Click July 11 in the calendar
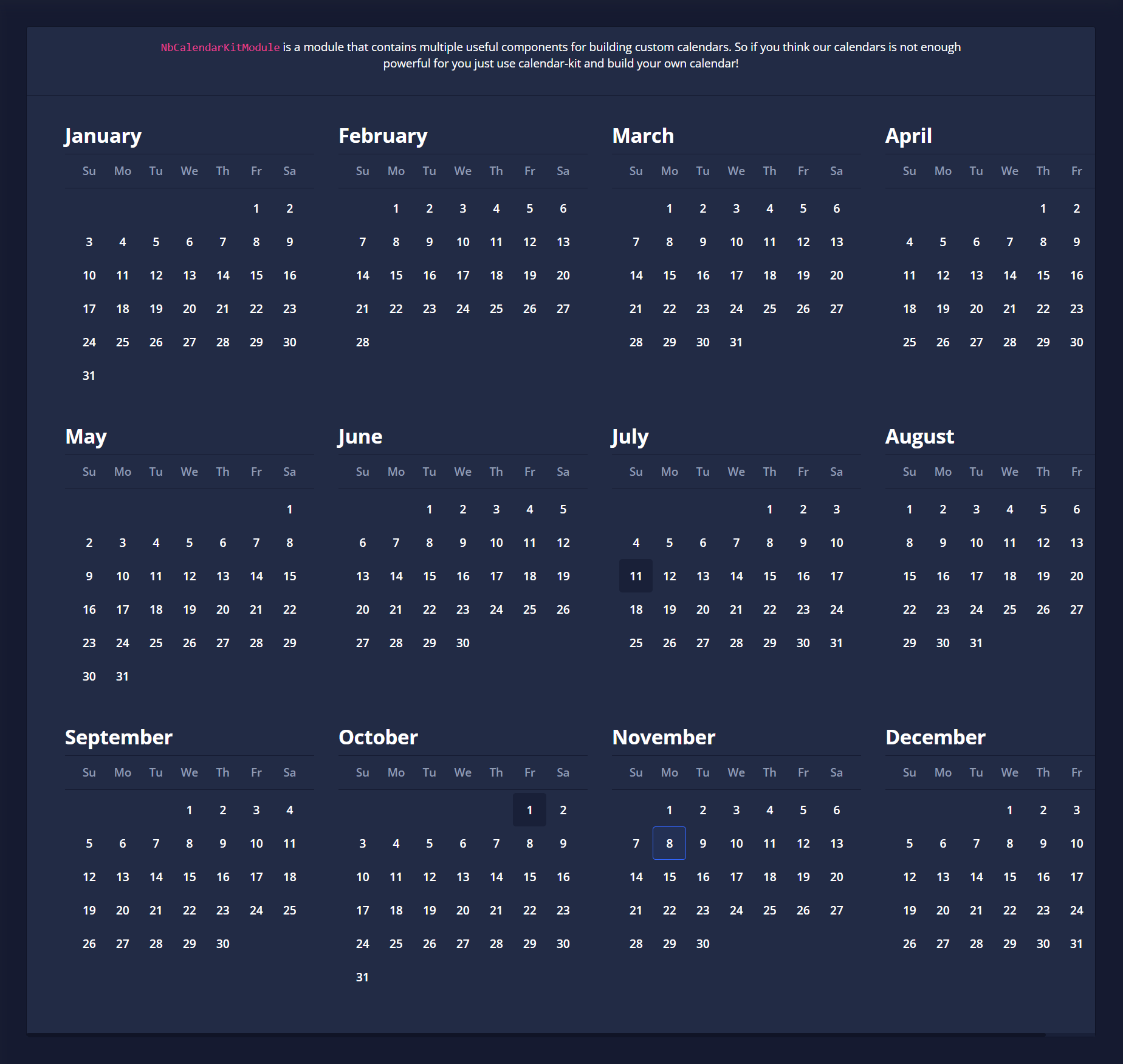1123x1064 pixels. coord(636,575)
